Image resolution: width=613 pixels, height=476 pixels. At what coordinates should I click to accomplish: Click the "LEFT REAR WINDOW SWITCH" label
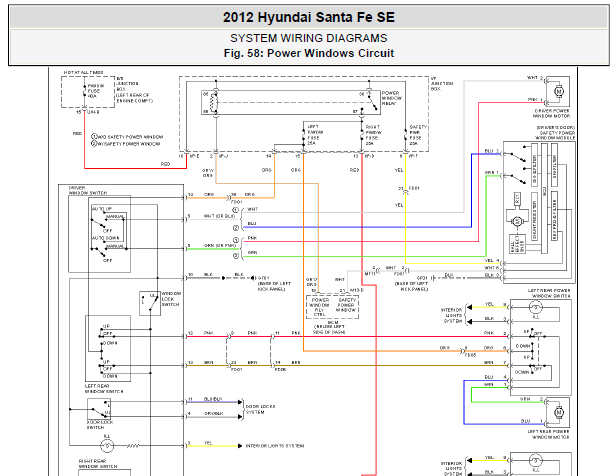coord(104,388)
